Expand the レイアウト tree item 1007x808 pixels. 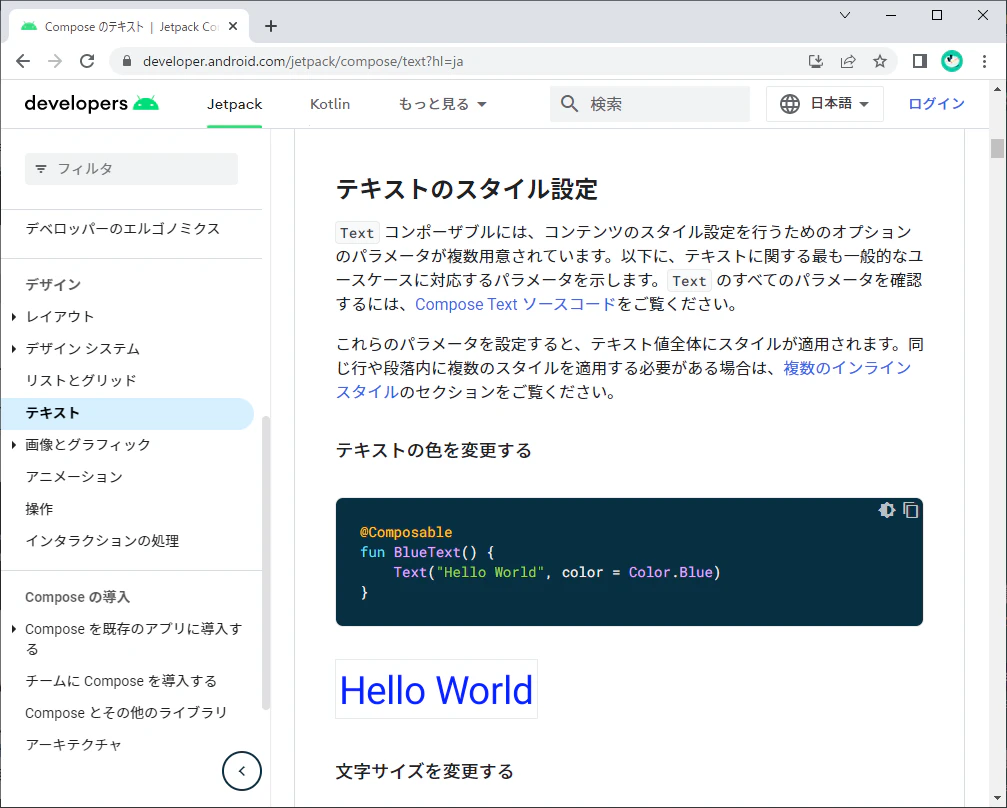(x=13, y=317)
